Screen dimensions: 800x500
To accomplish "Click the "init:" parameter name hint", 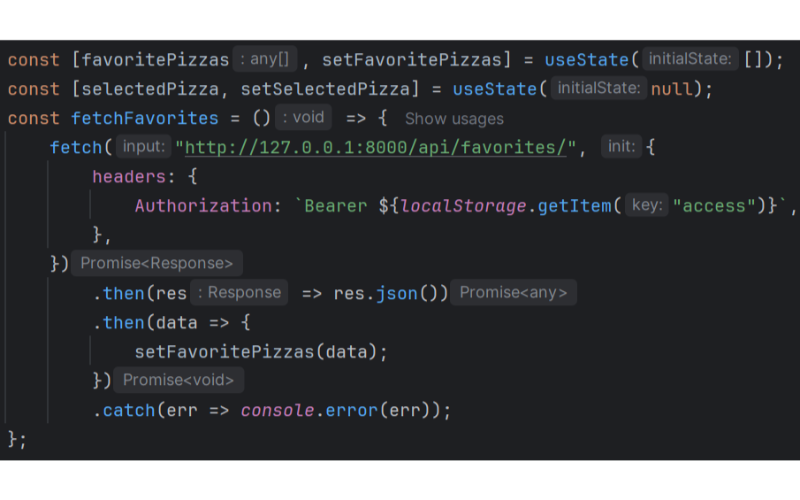I will 621,147.
